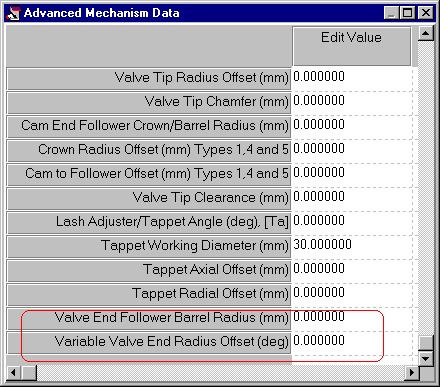
Task: Select Variable Valve End Radius Offset label
Action: pos(149,343)
